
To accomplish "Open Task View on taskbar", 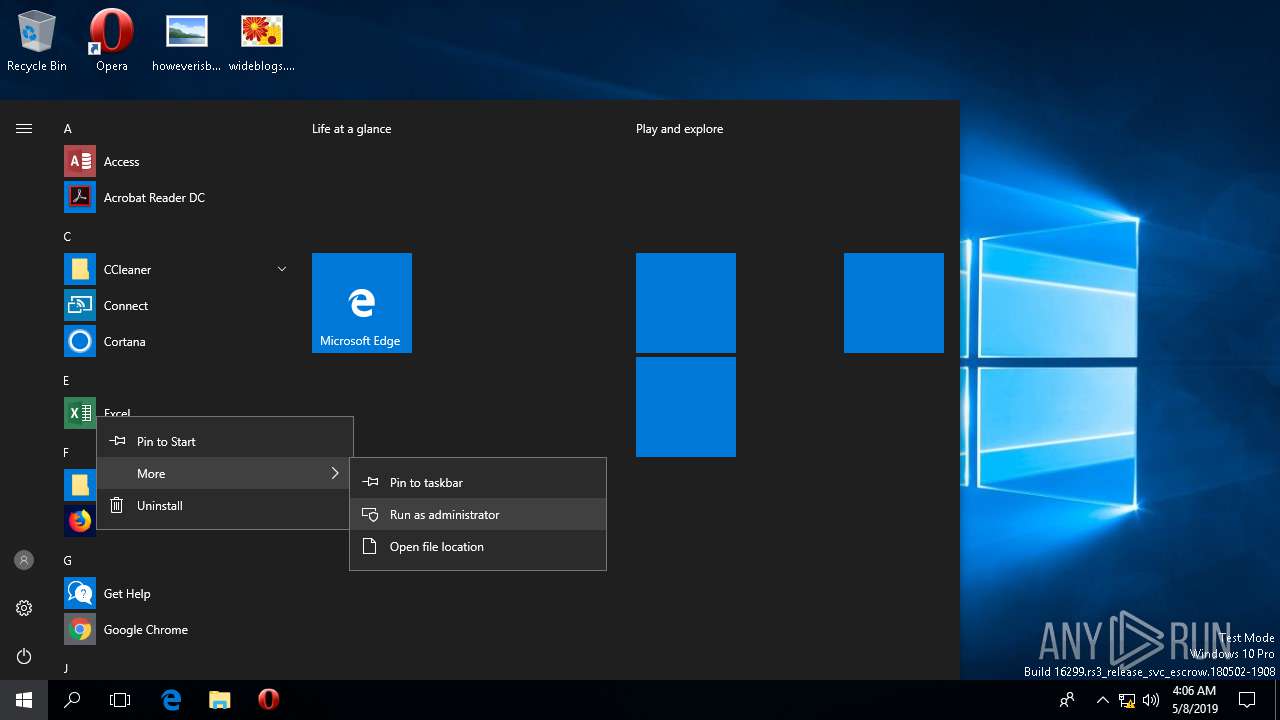I will [x=120, y=700].
